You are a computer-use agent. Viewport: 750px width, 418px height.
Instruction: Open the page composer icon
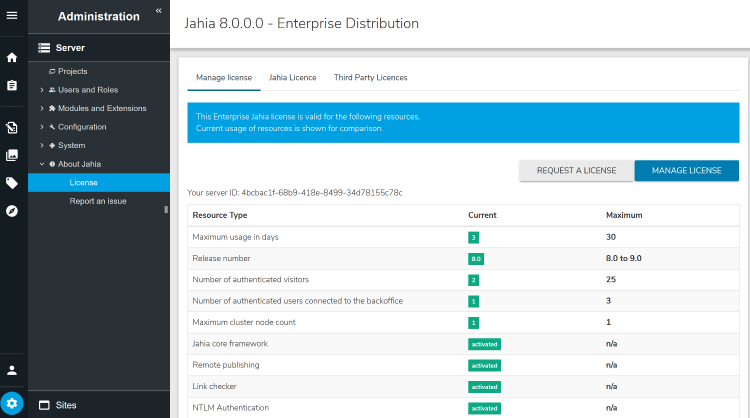click(x=12, y=127)
